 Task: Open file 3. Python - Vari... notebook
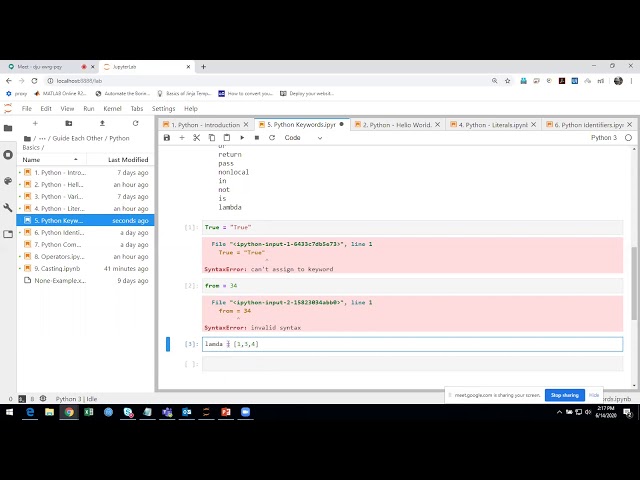pos(85,196)
